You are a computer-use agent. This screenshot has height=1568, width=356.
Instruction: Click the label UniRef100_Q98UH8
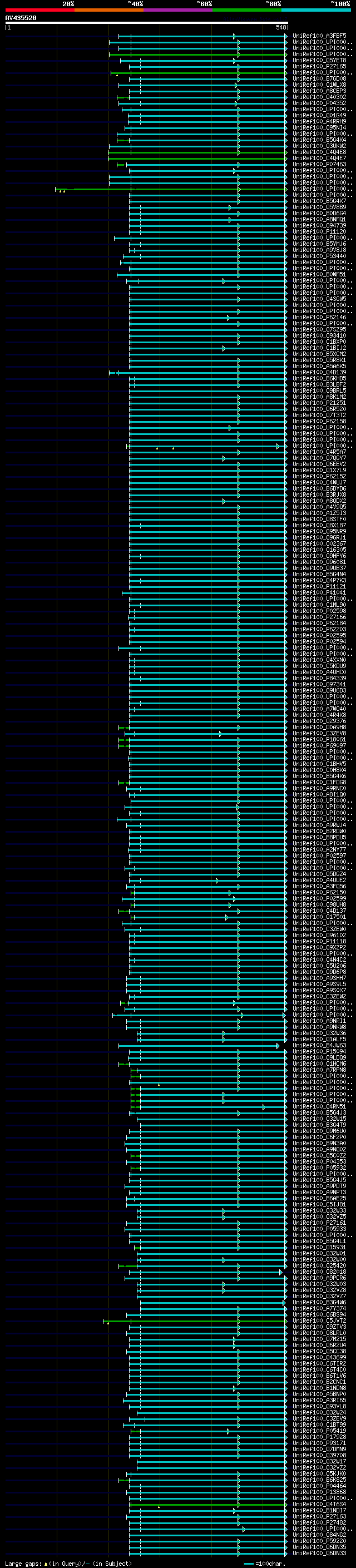319,904
